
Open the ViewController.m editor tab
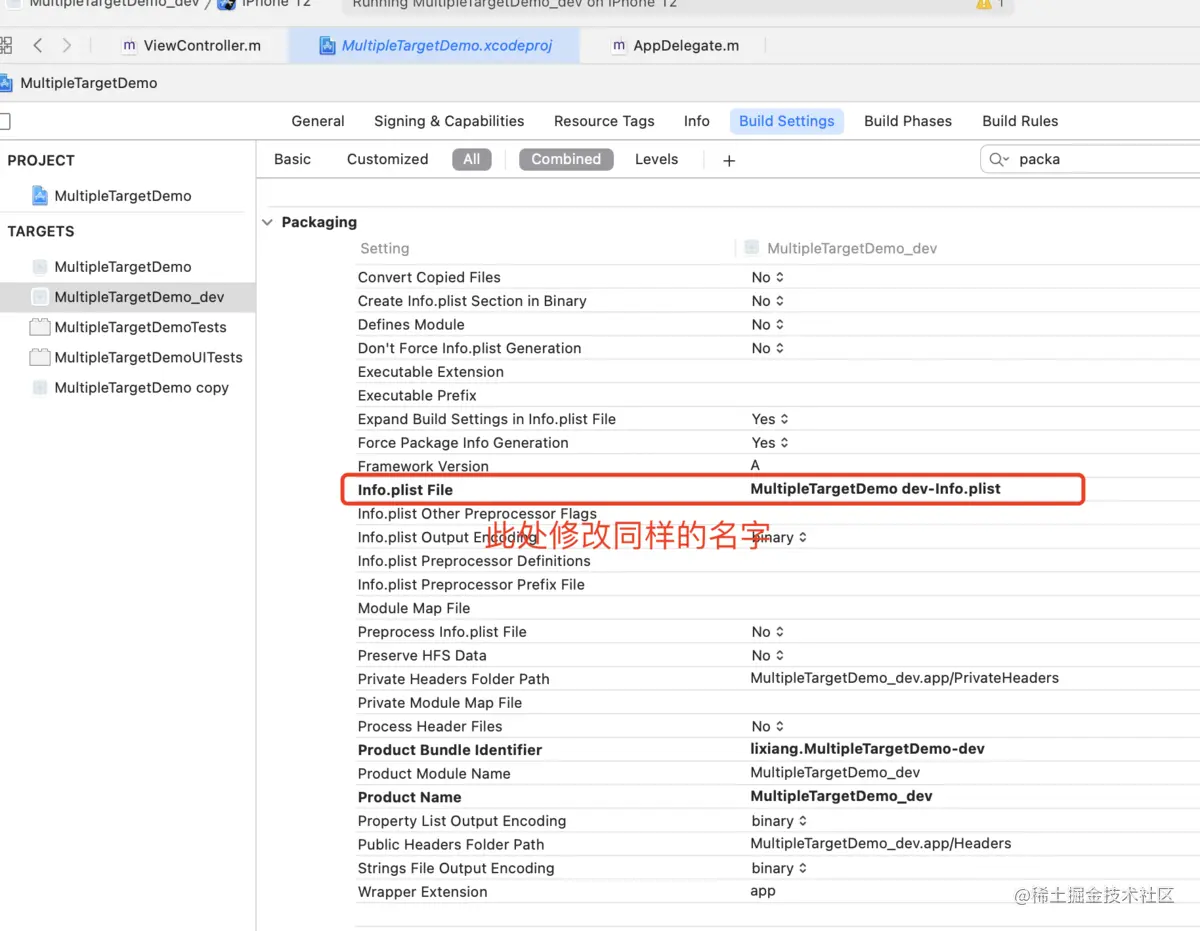click(191, 45)
